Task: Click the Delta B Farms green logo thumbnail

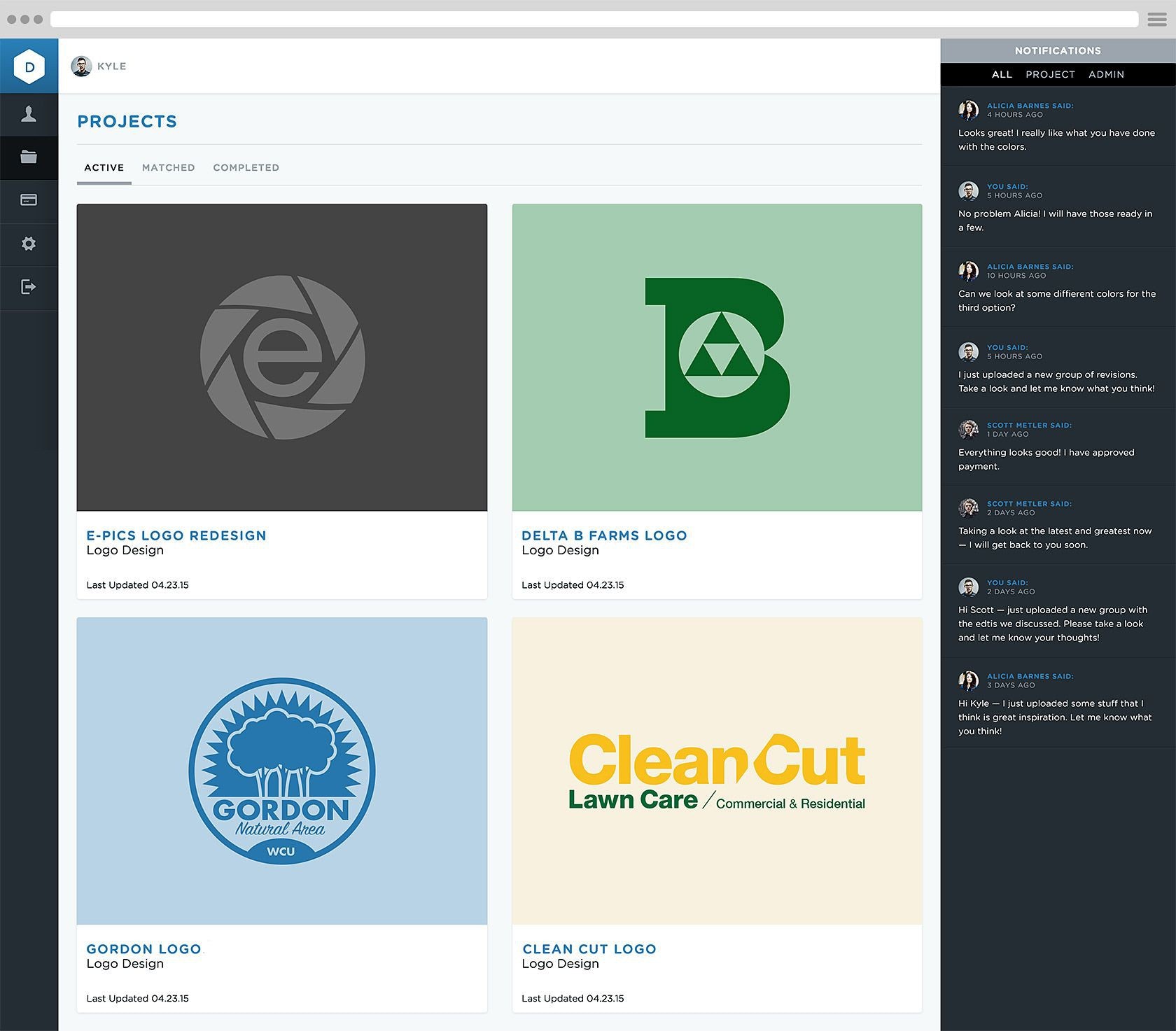Action: click(x=717, y=357)
